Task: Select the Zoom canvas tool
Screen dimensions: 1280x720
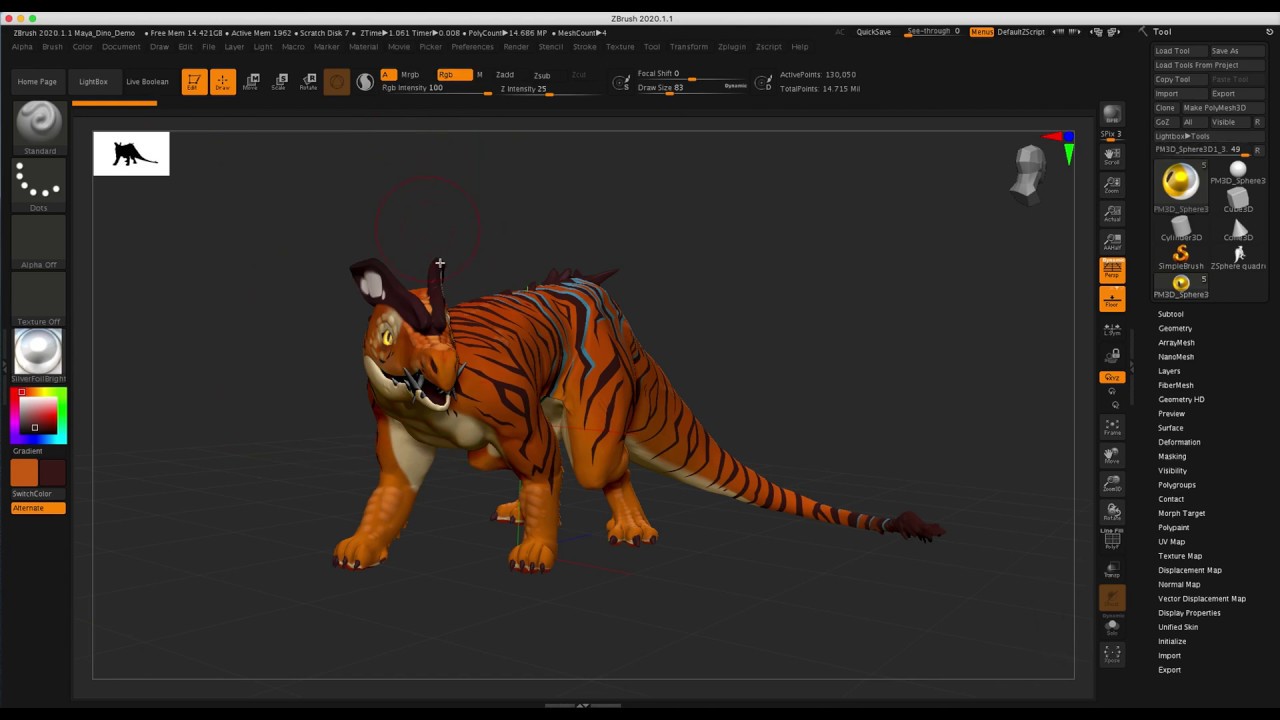Action: coord(1112,184)
